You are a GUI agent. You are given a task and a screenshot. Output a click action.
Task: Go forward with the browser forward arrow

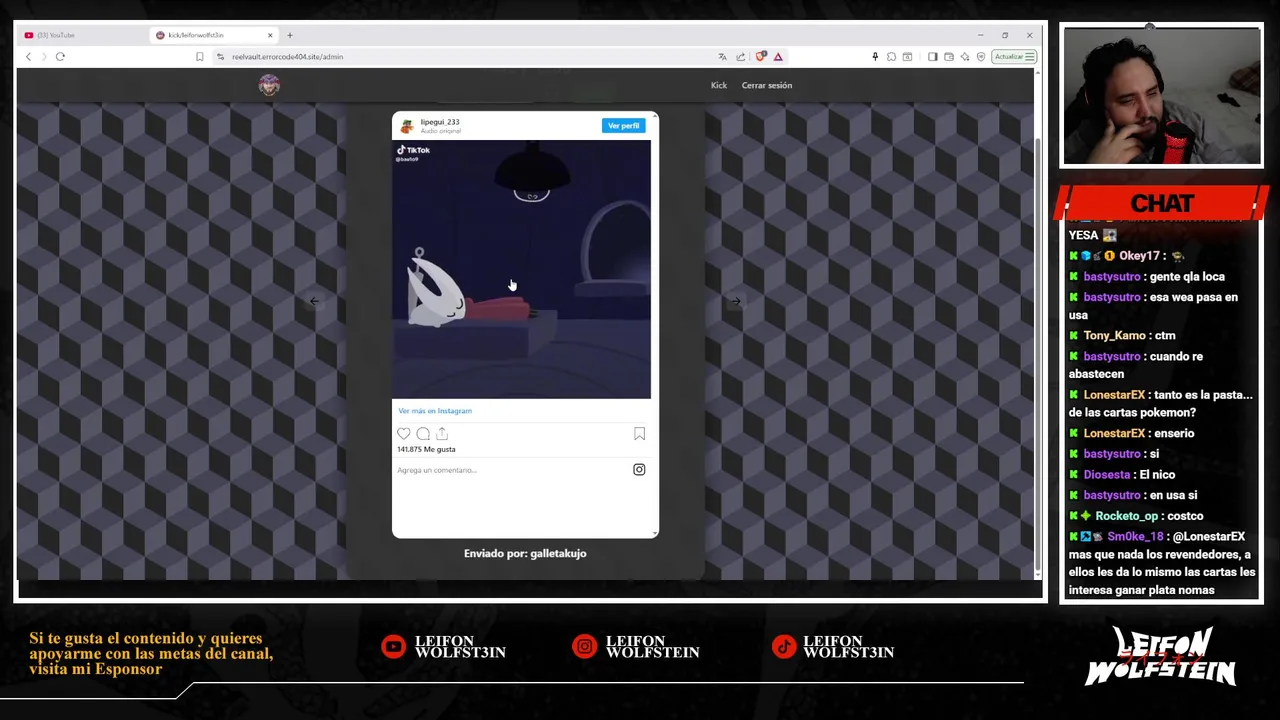pos(44,57)
